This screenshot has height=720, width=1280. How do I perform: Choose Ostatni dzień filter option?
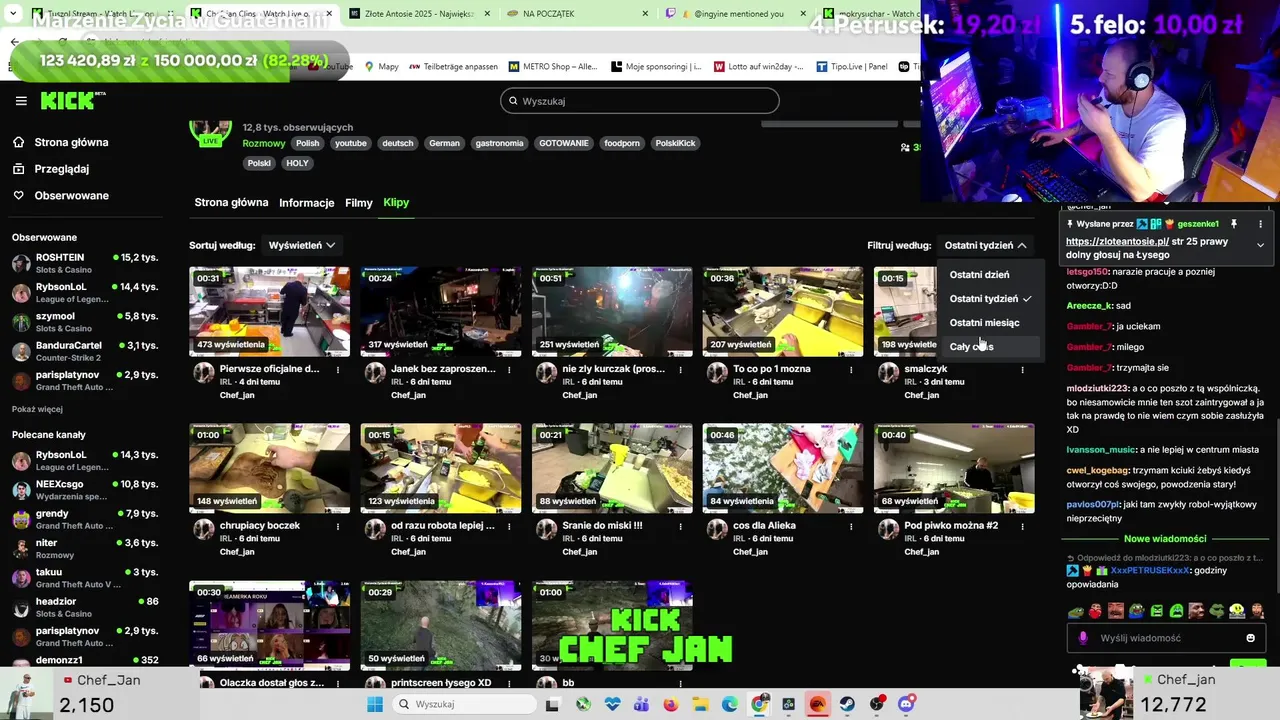pos(979,275)
